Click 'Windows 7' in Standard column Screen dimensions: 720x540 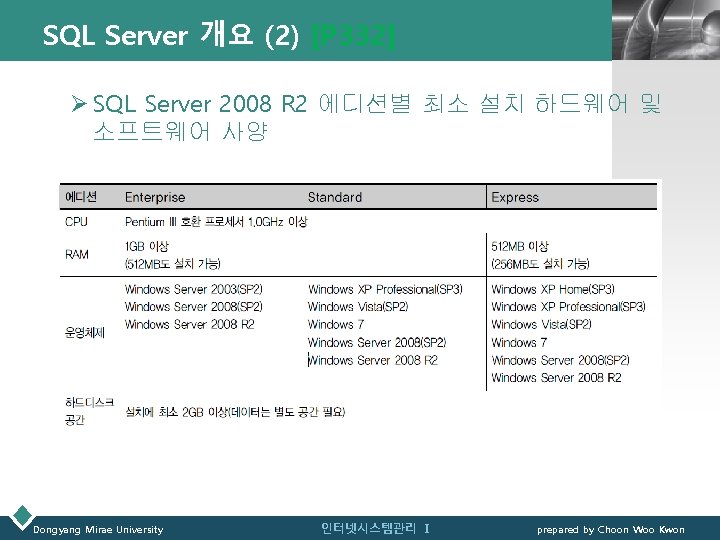point(336,324)
